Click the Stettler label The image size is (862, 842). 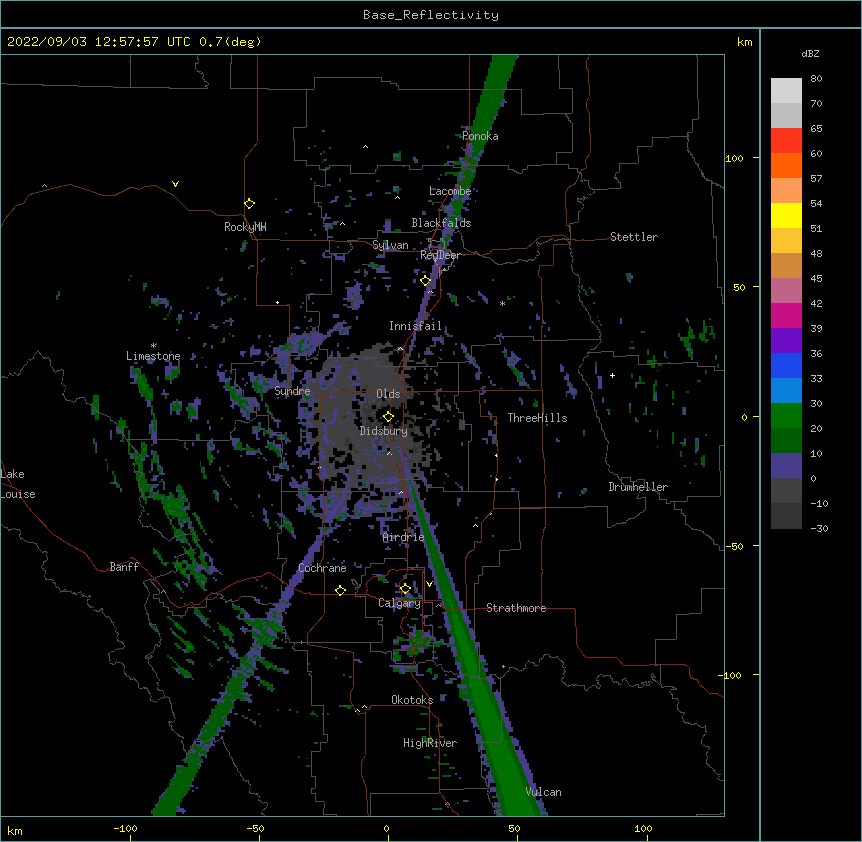[x=634, y=237]
